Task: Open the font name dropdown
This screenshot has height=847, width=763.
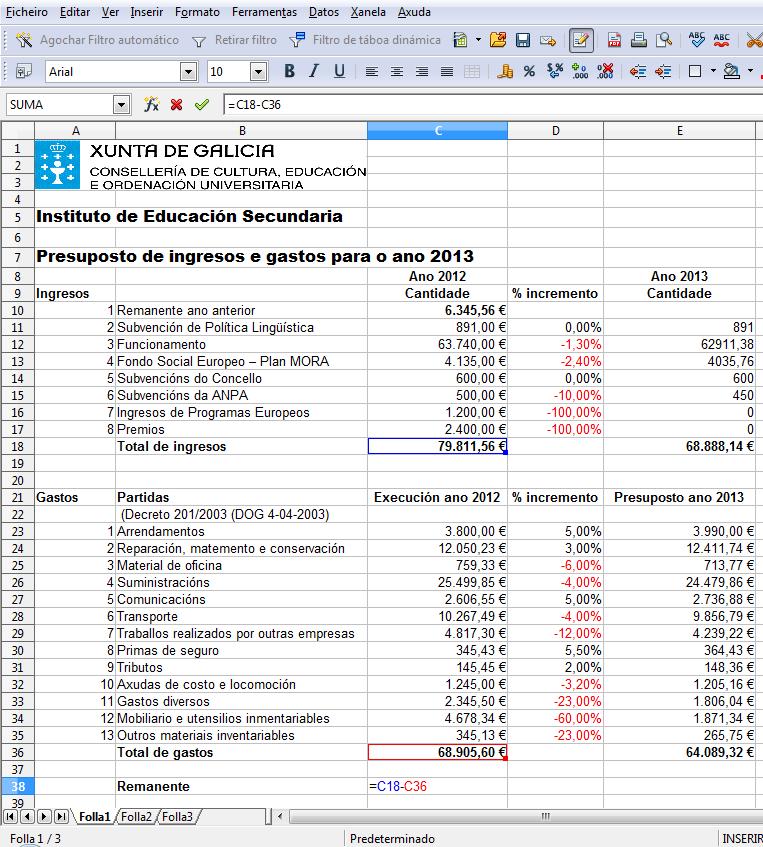Action: [188, 72]
